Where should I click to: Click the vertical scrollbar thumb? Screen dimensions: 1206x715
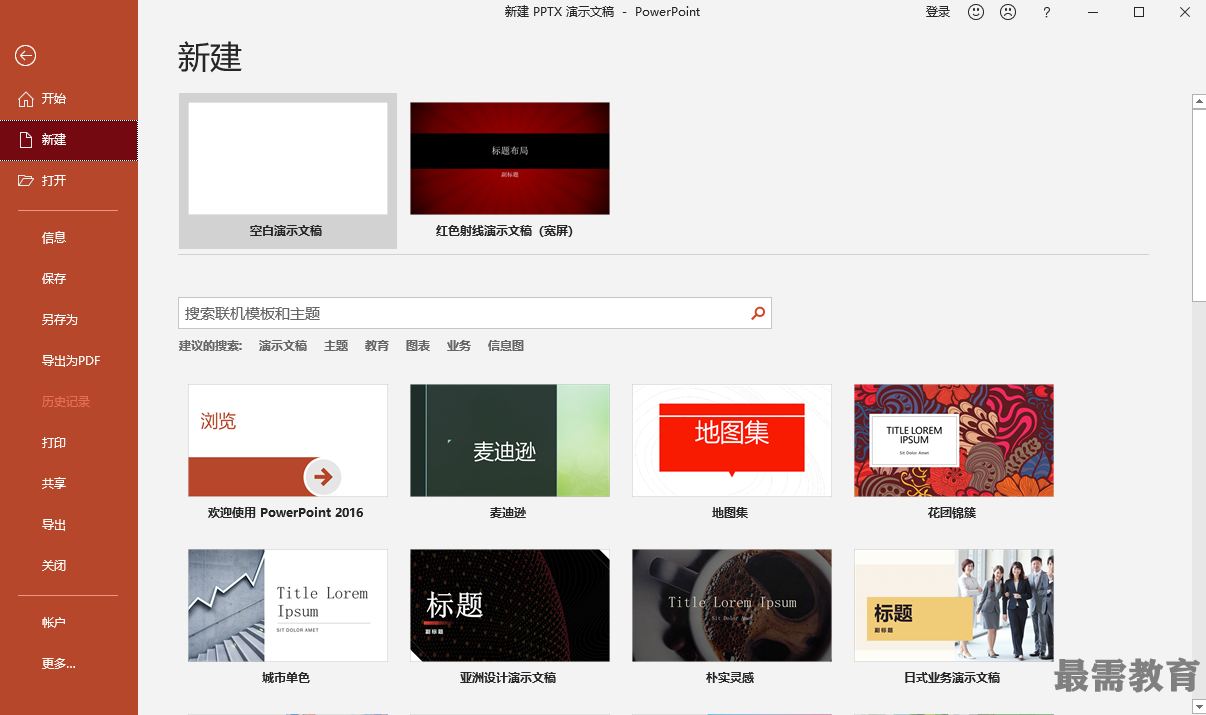1199,204
